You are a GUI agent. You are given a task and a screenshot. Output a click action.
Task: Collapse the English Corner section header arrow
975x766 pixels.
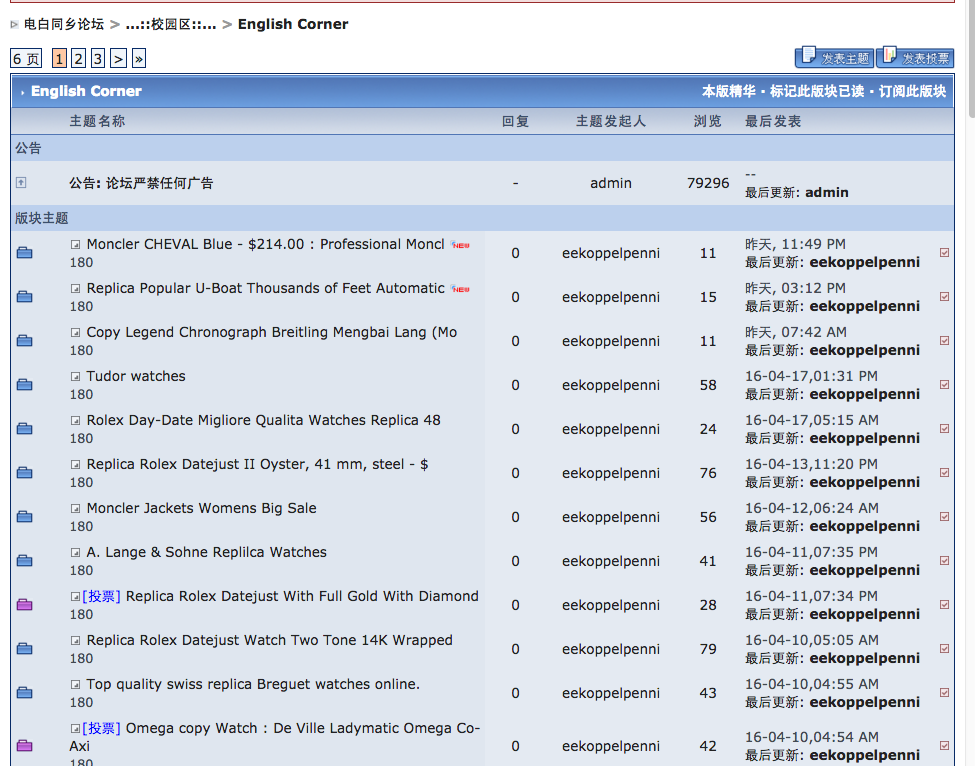(22, 92)
